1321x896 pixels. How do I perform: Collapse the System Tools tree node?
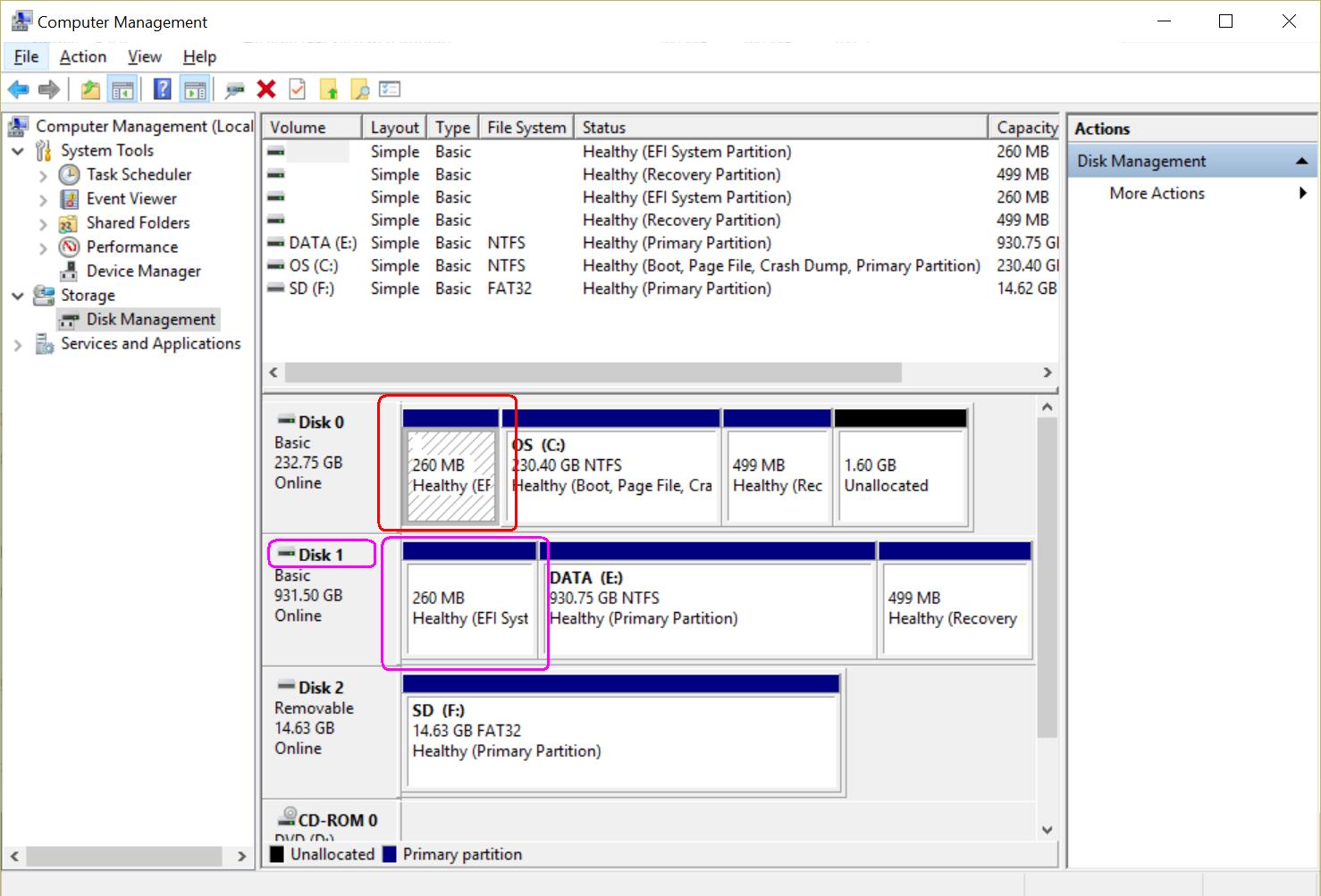point(18,151)
